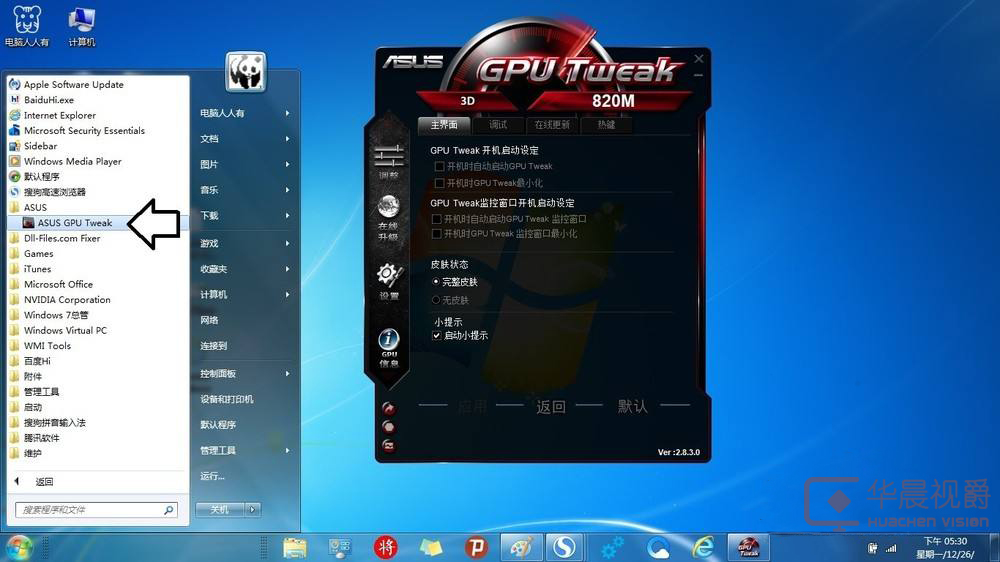Open Windows Media Player entry
The width and height of the screenshot is (1000, 562).
tap(73, 161)
